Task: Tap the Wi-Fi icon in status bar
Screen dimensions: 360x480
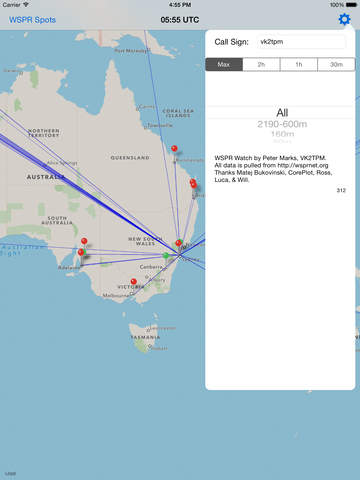Action: (26, 5)
